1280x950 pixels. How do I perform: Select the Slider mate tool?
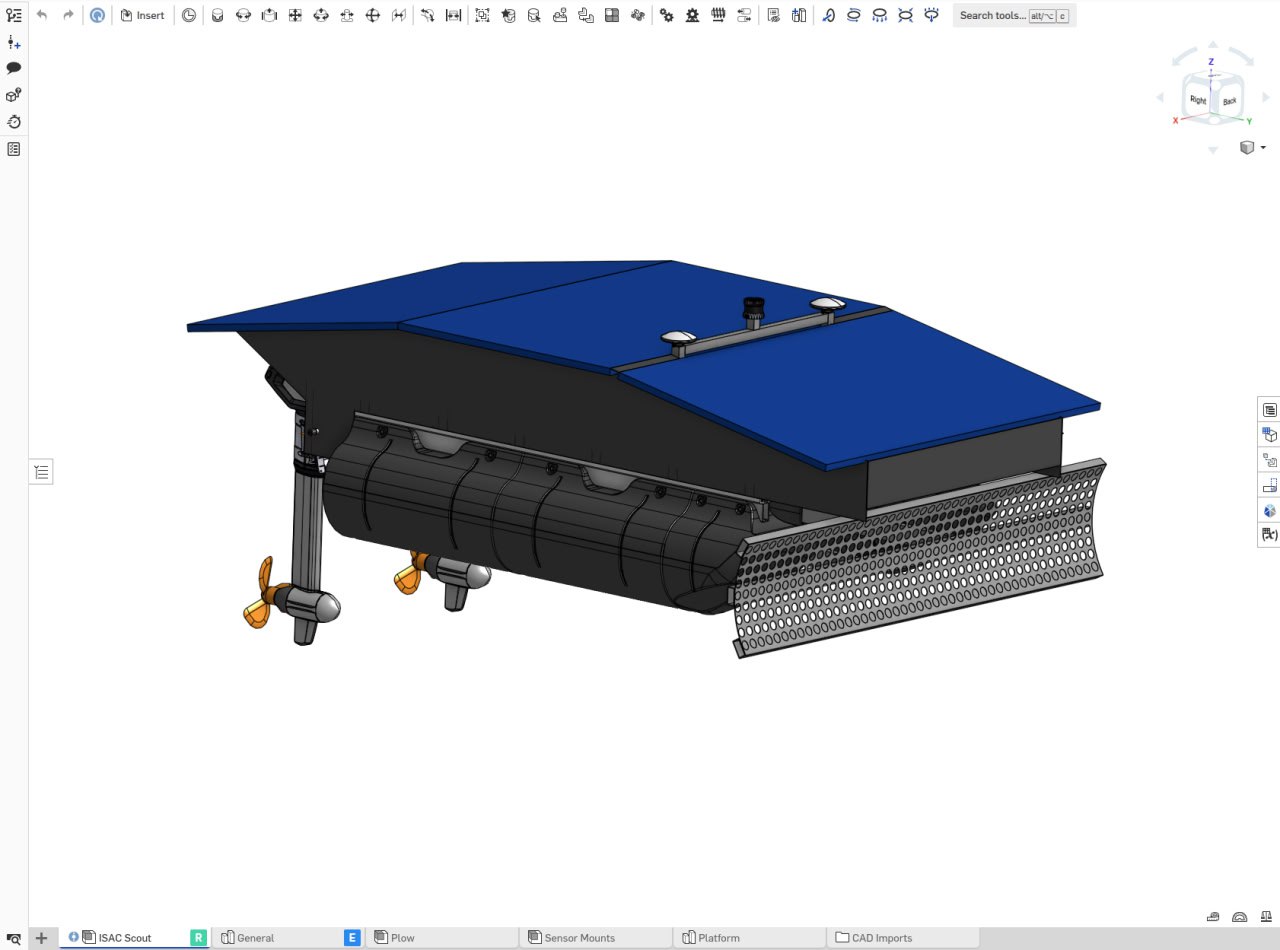pos(269,15)
